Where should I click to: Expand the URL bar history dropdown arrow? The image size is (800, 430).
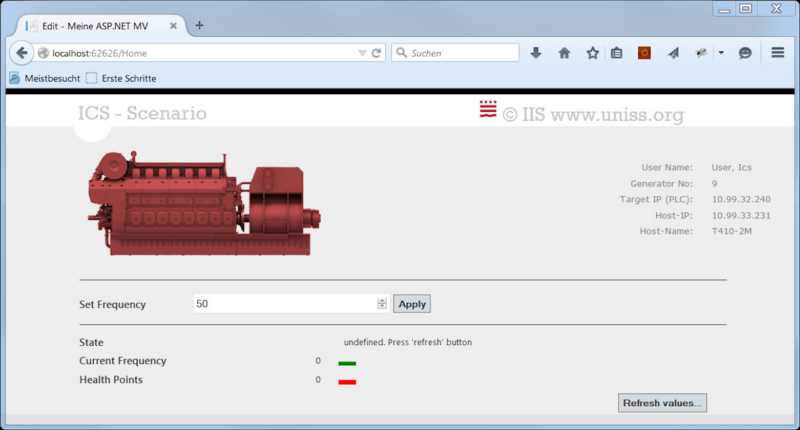point(362,53)
